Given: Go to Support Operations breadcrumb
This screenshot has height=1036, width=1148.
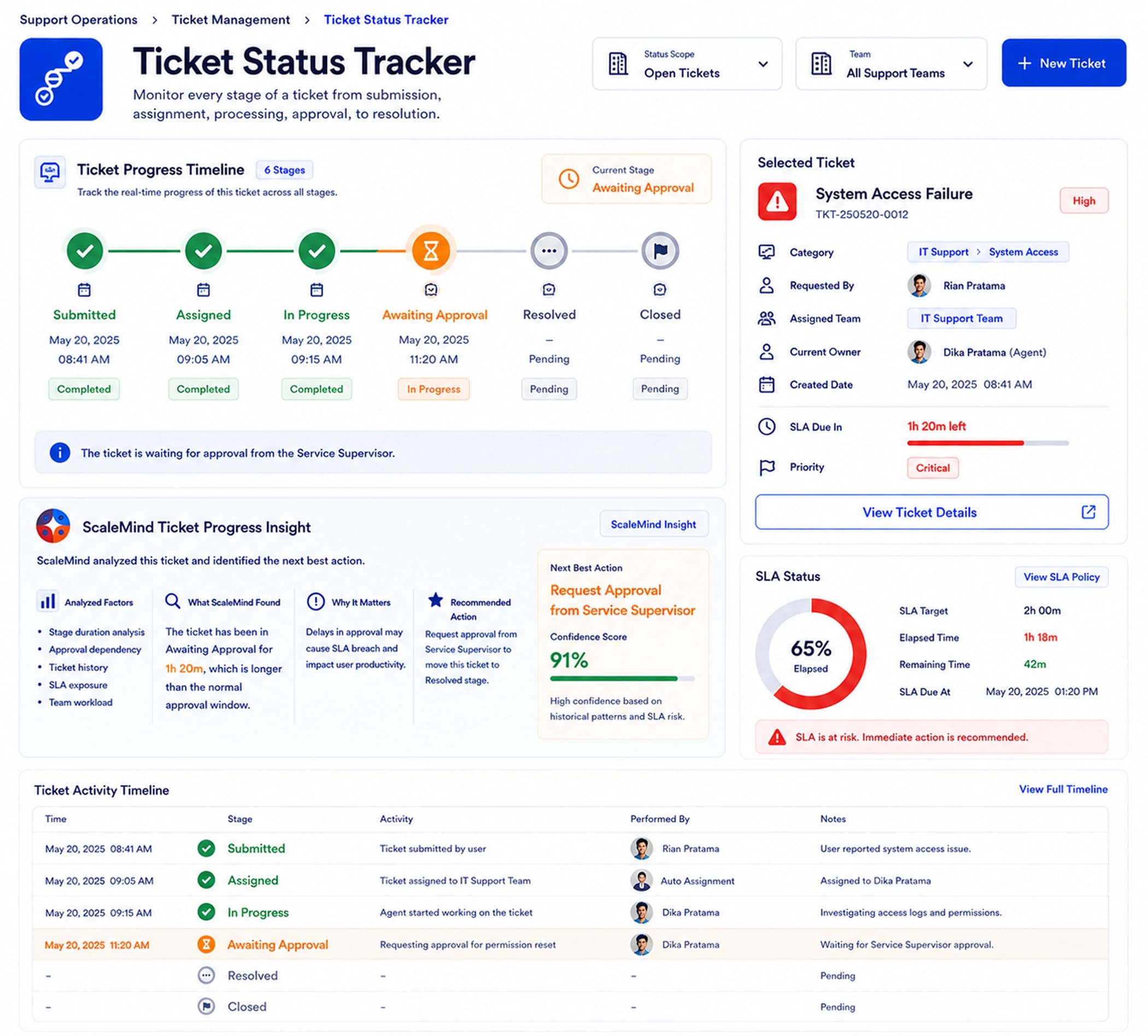Looking at the screenshot, I should [x=79, y=19].
